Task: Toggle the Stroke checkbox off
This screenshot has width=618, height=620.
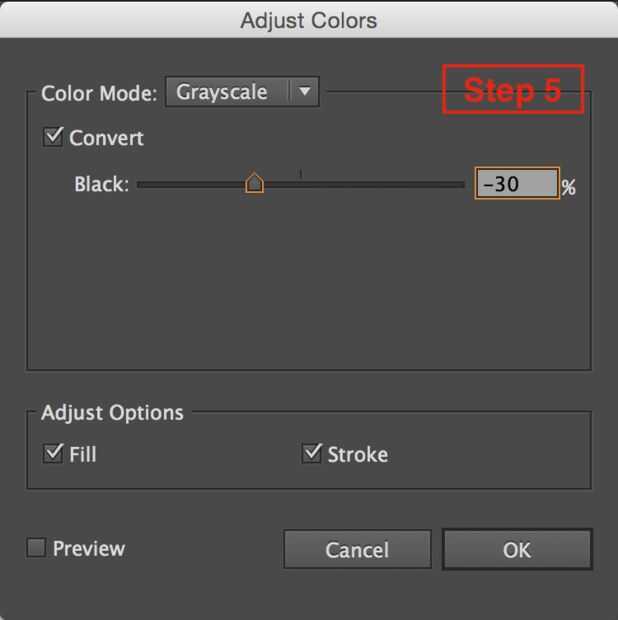Action: [x=312, y=453]
